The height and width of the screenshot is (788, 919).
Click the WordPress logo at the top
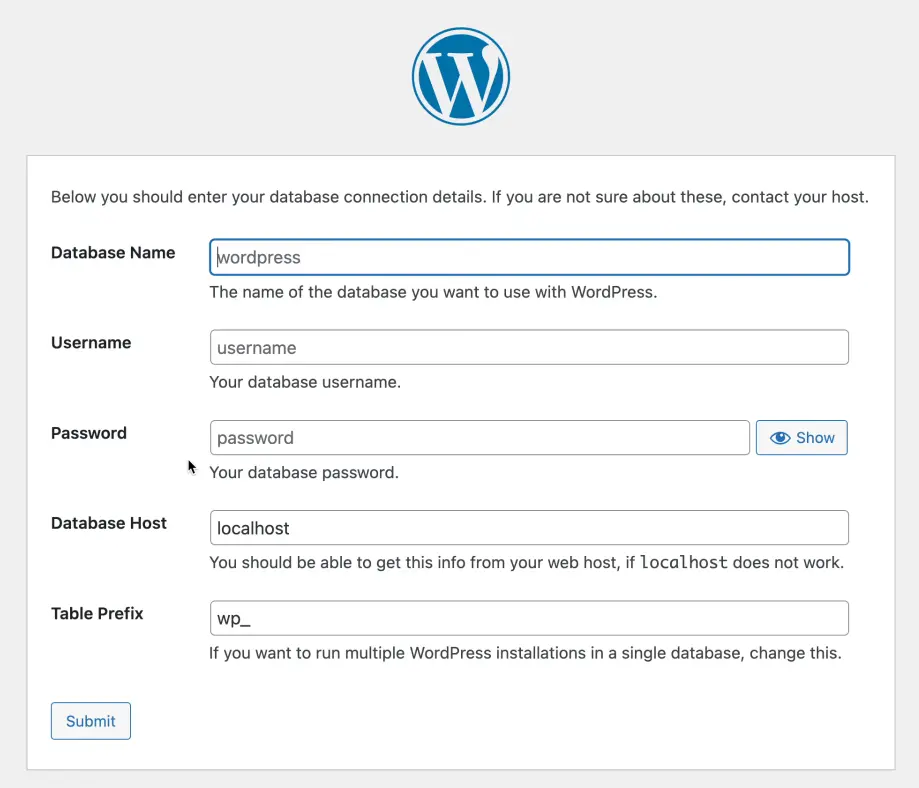[460, 76]
